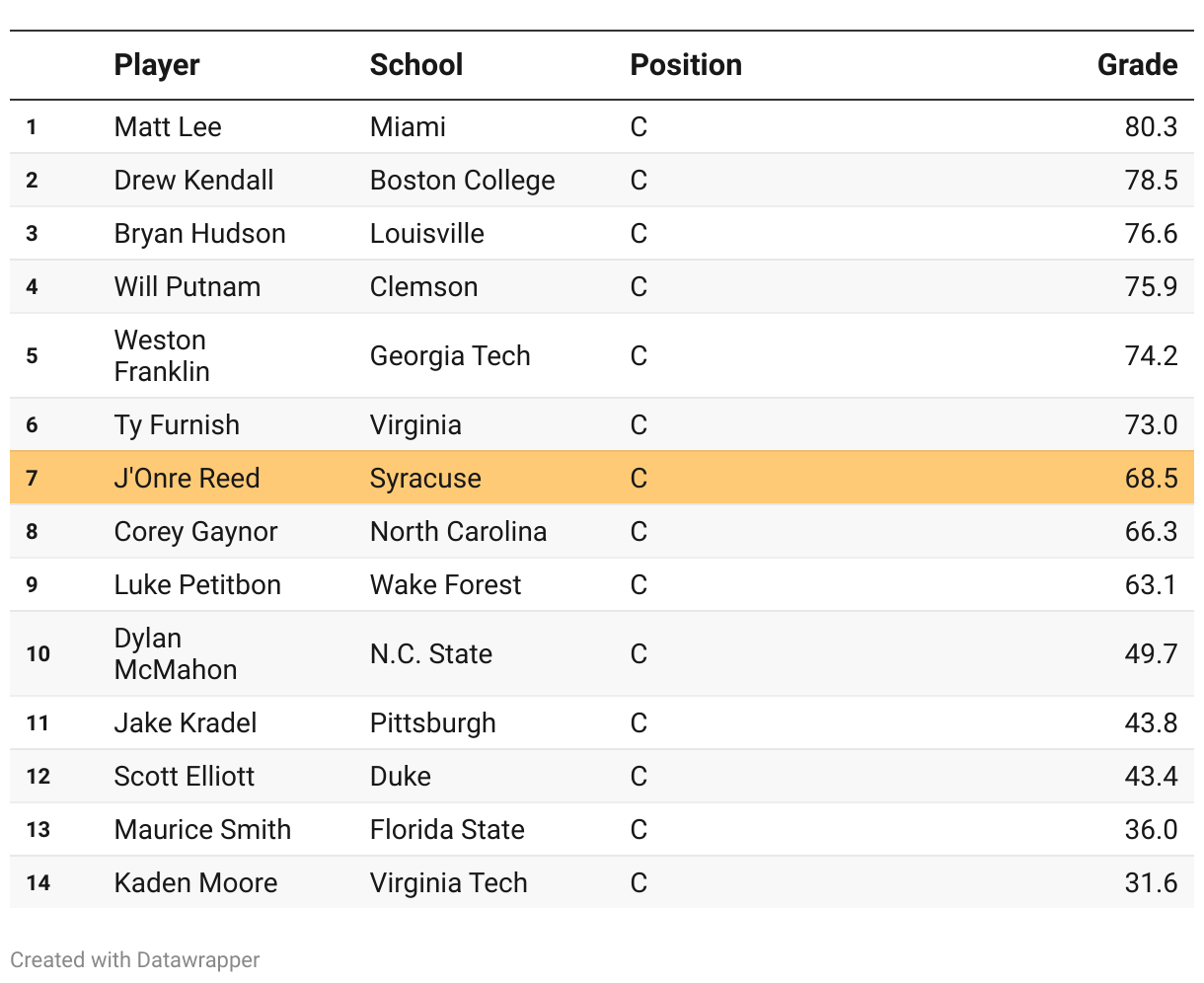The image size is (1204, 983).
Task: Click rank number 14 for Kaden Moore
Action: coord(38,883)
